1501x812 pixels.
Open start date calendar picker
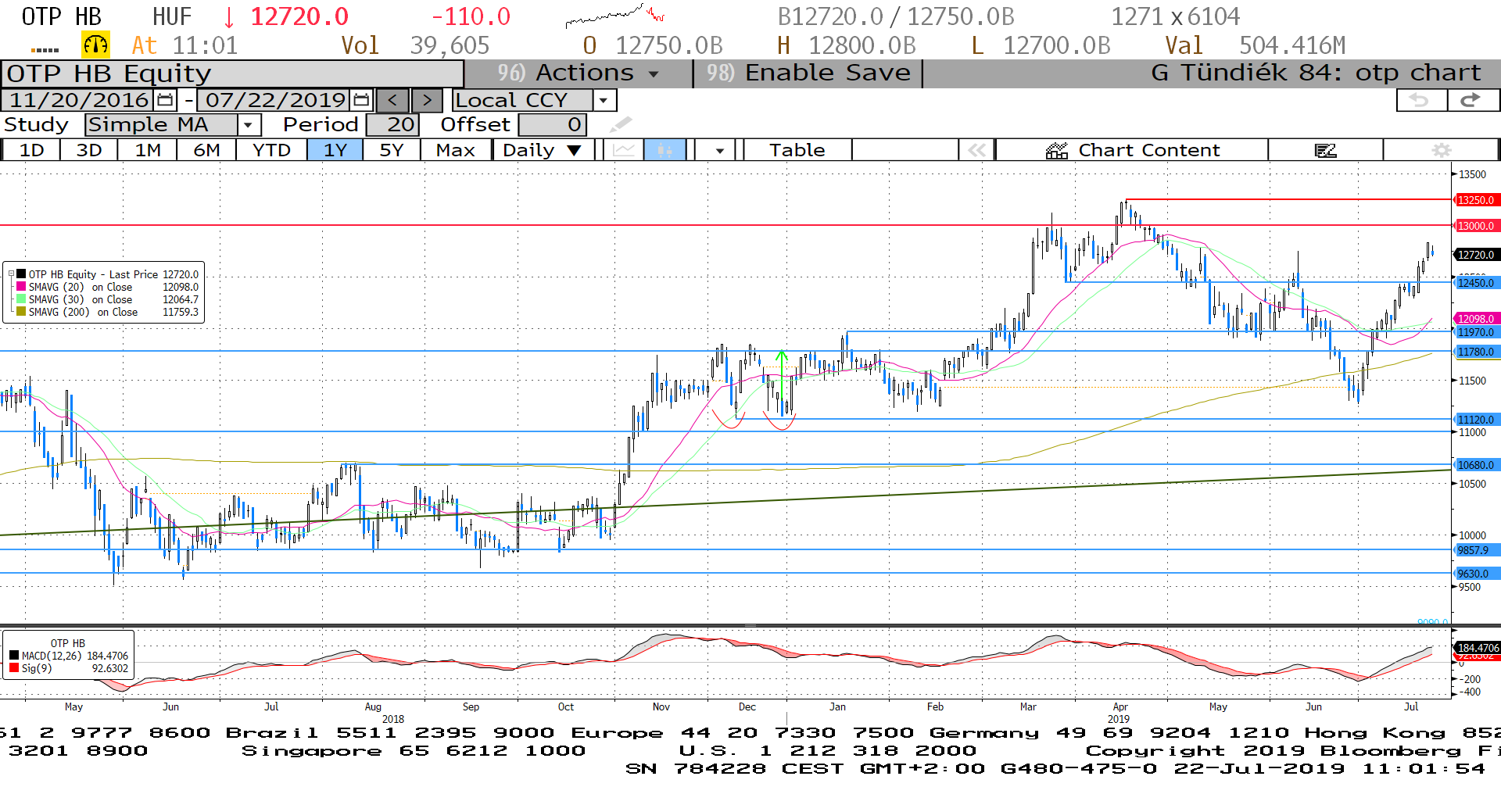tap(165, 100)
